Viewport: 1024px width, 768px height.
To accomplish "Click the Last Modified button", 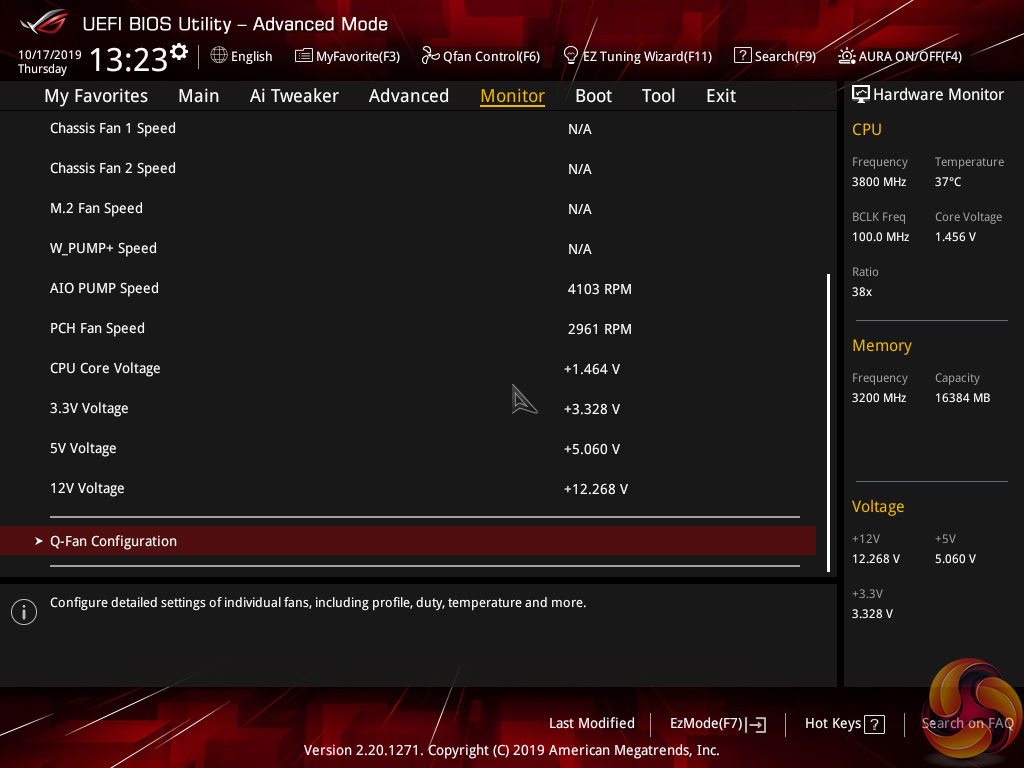I will click(592, 723).
